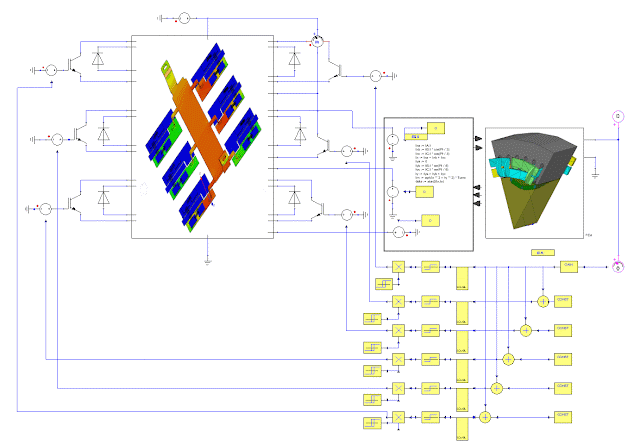
Task: Select the bottom-row summing junction after the limiter
Action: click(485, 417)
